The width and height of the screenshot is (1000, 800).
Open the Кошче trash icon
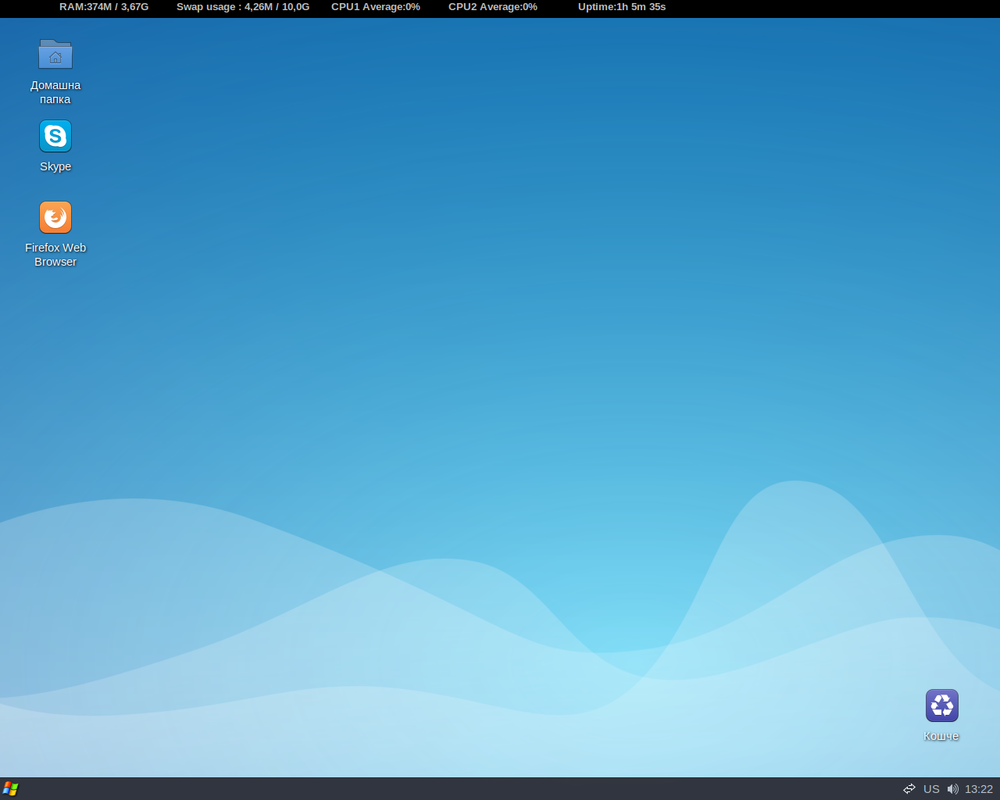point(942,706)
